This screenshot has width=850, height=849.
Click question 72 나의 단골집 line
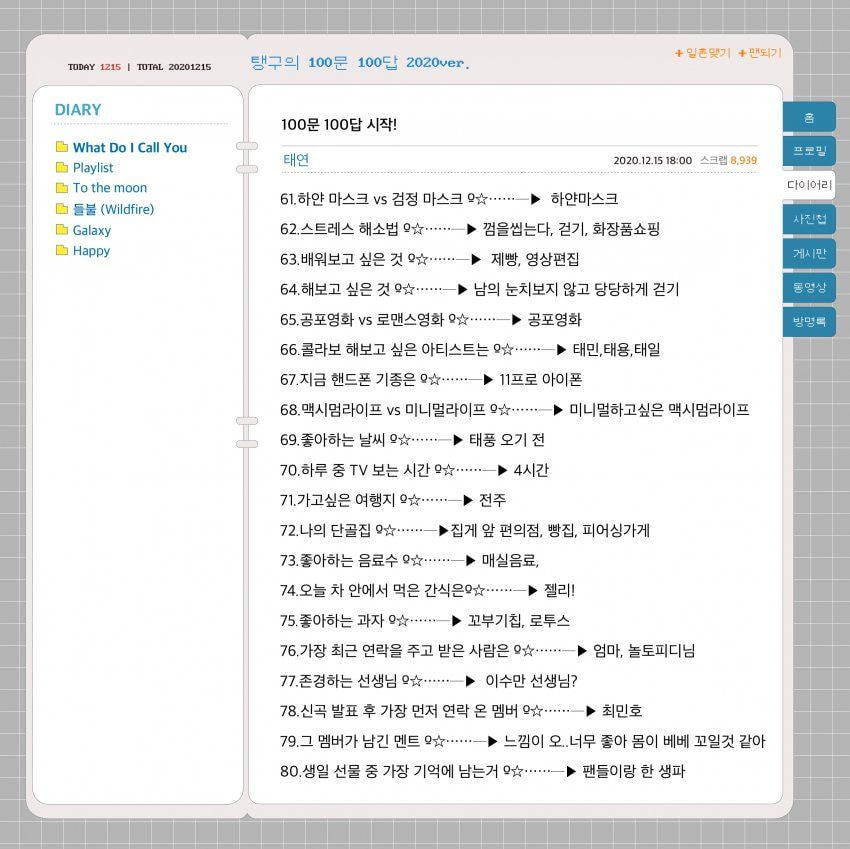coord(465,530)
